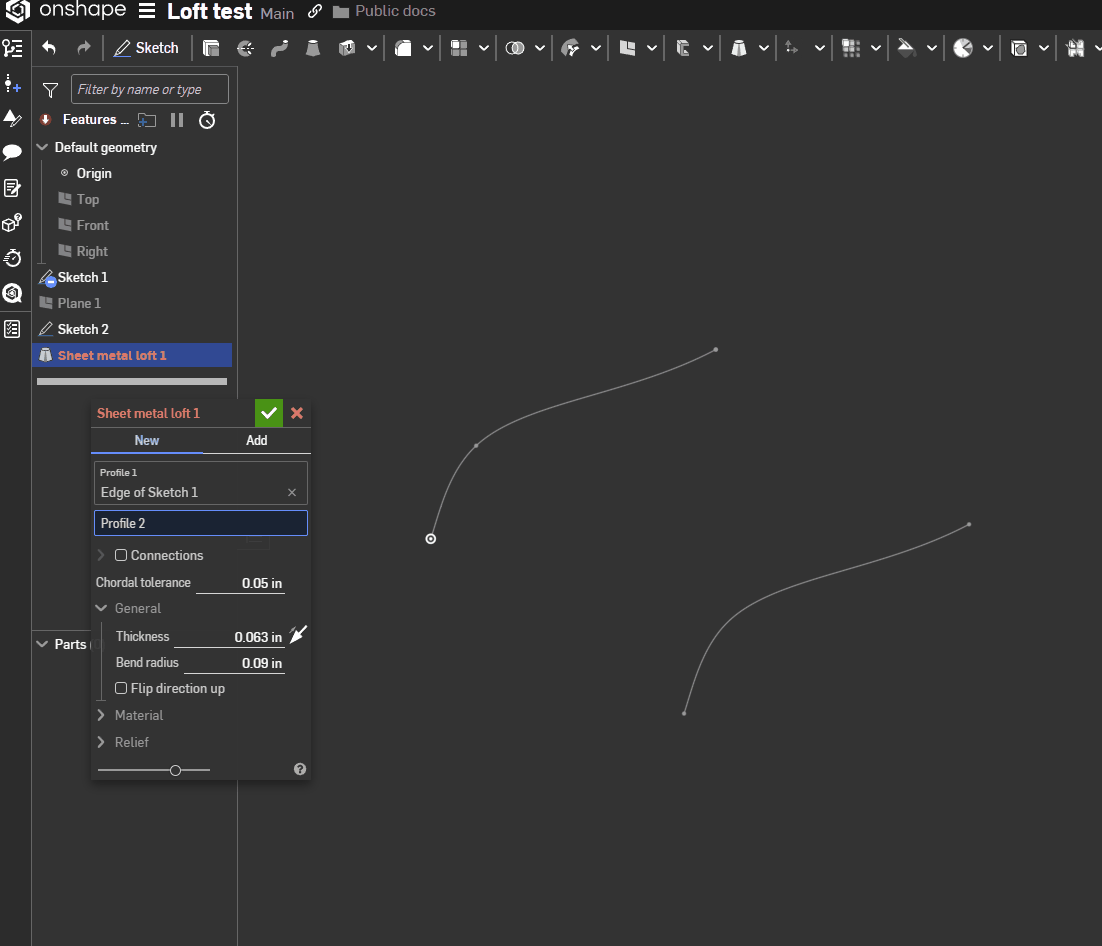Enable the Connections checkbox
Viewport: 1102px width, 946px height.
click(x=121, y=555)
